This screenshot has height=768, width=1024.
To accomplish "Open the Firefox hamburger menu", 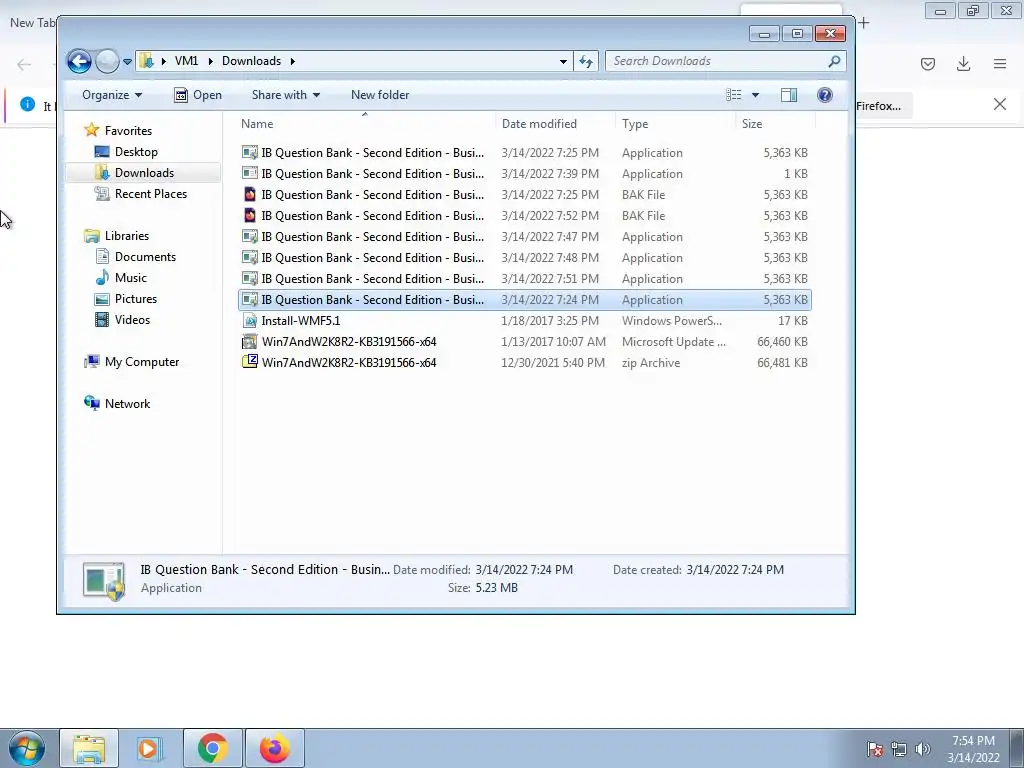I will [x=1000, y=63].
